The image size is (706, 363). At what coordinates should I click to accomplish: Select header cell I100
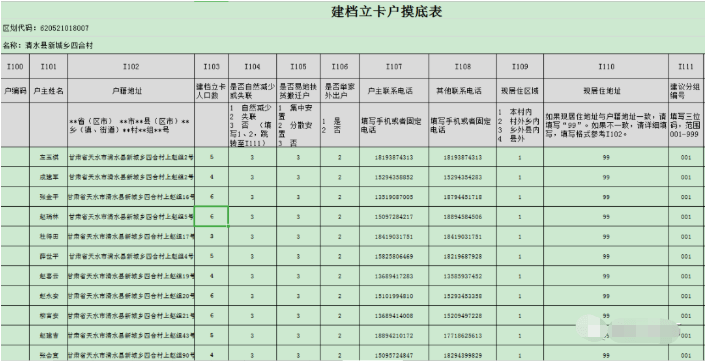click(15, 67)
